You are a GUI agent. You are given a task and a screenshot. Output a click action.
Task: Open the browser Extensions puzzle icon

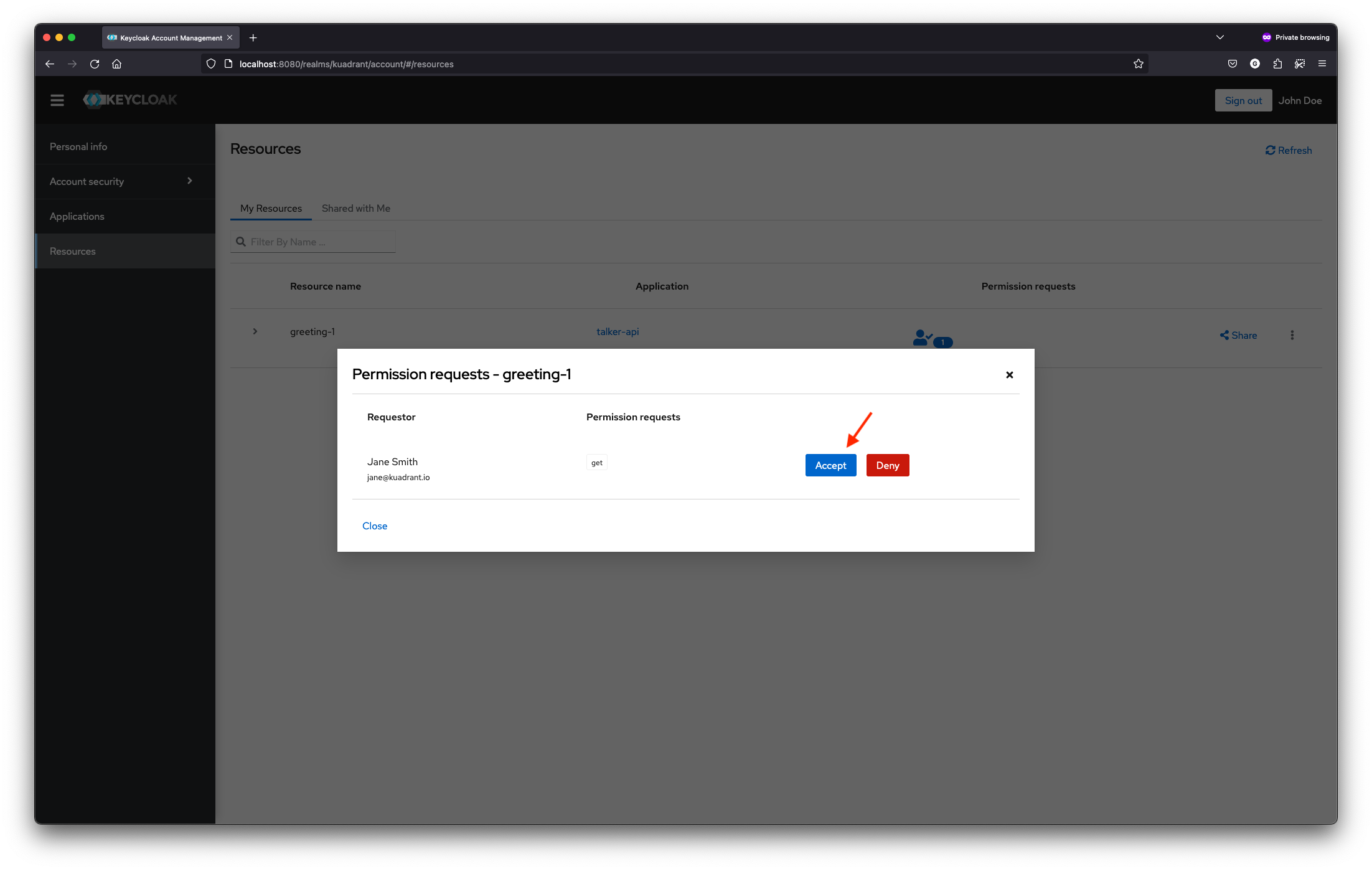(x=1277, y=64)
